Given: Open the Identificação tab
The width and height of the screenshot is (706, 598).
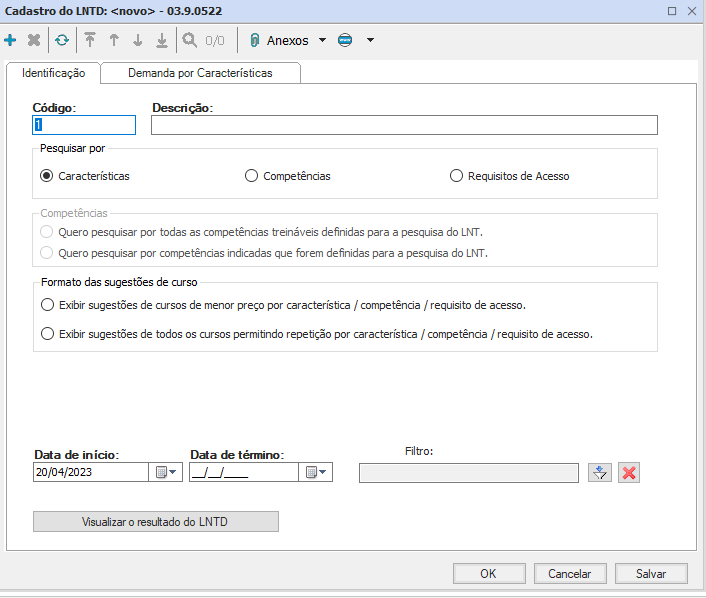Looking at the screenshot, I should (53, 73).
